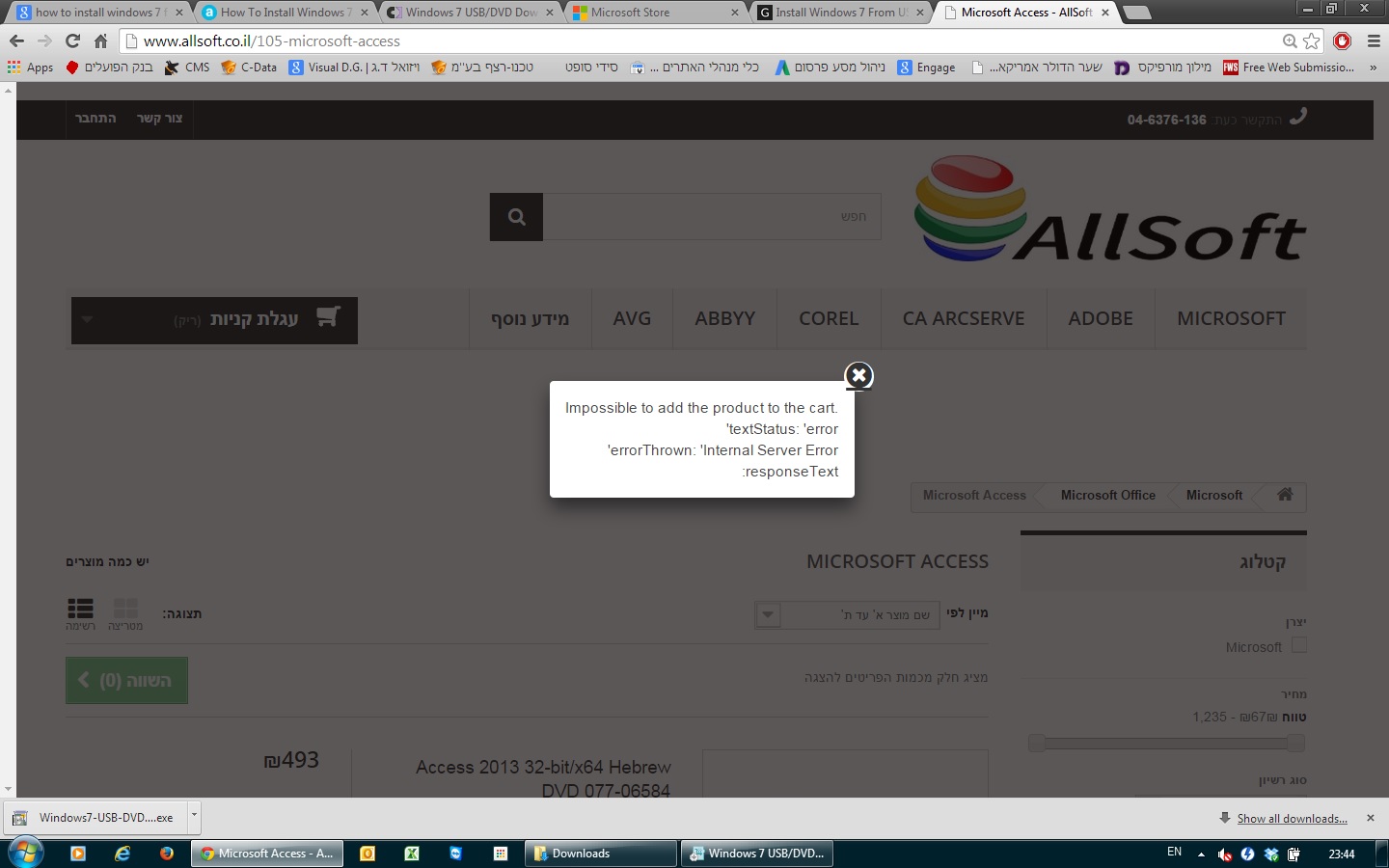Open the browser home page
The image size is (1389, 868).
coord(100,41)
